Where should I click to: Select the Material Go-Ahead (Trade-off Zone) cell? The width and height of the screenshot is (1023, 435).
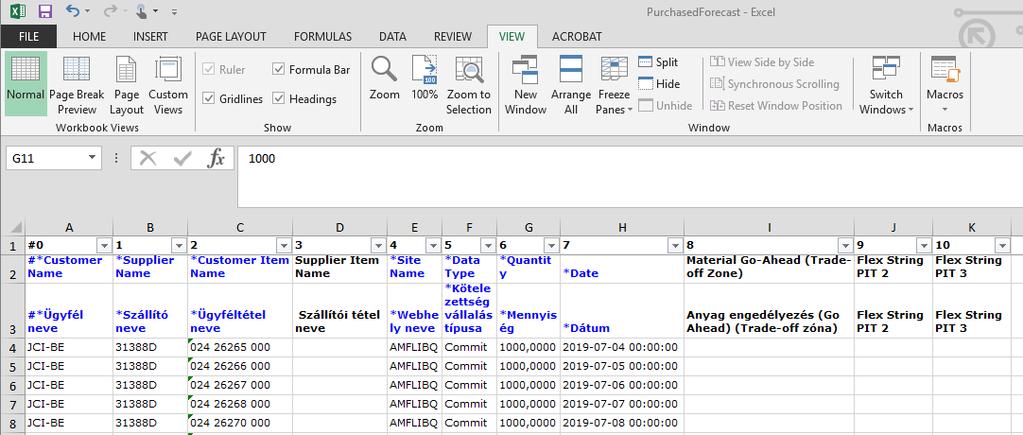point(769,269)
